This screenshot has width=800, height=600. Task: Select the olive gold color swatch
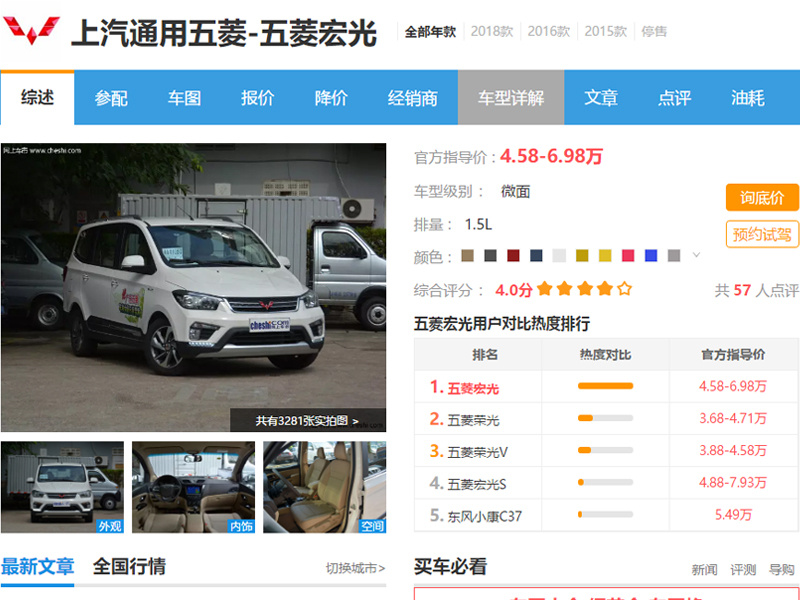582,255
